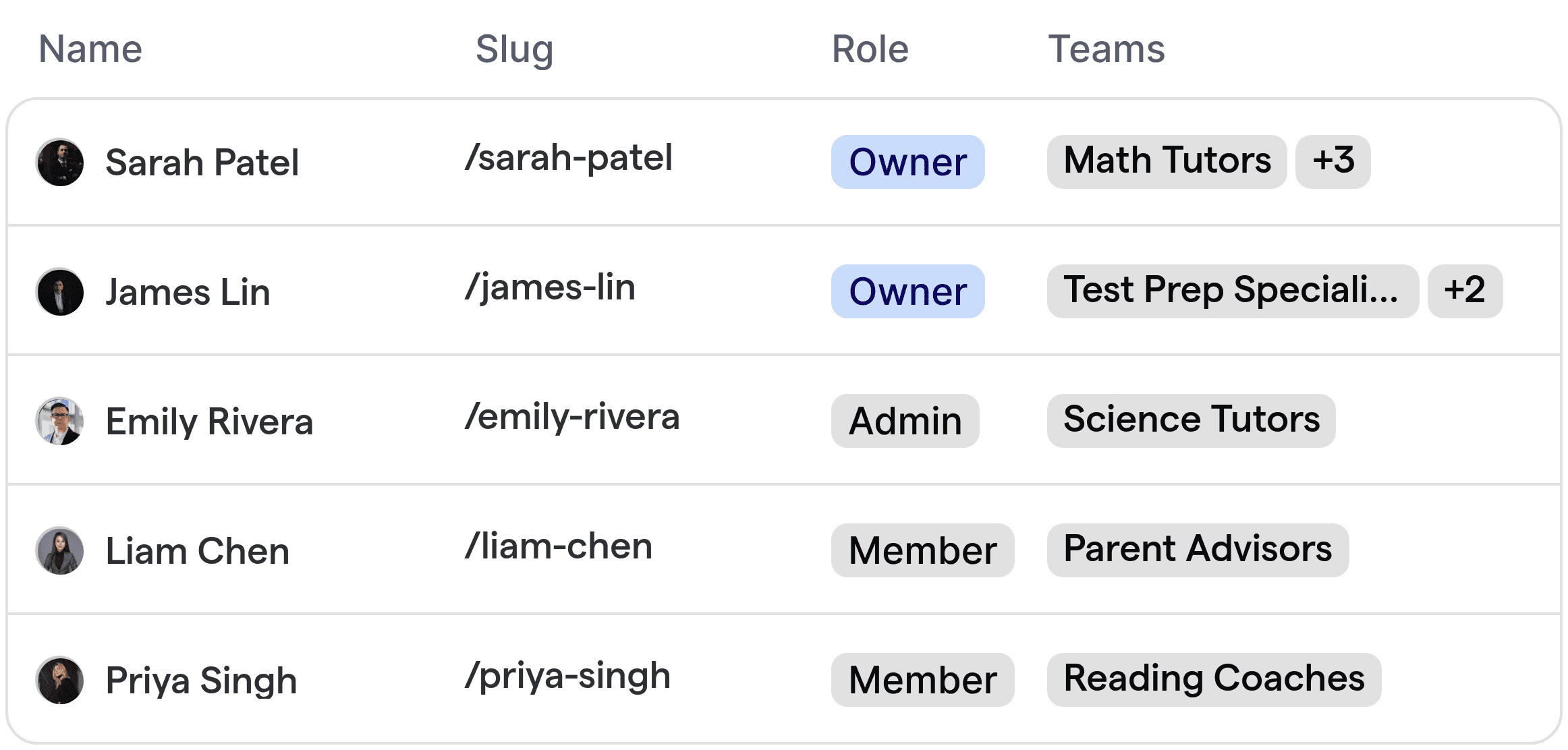1568x750 pixels.
Task: Click the Math Tutors team badge
Action: tap(1167, 162)
